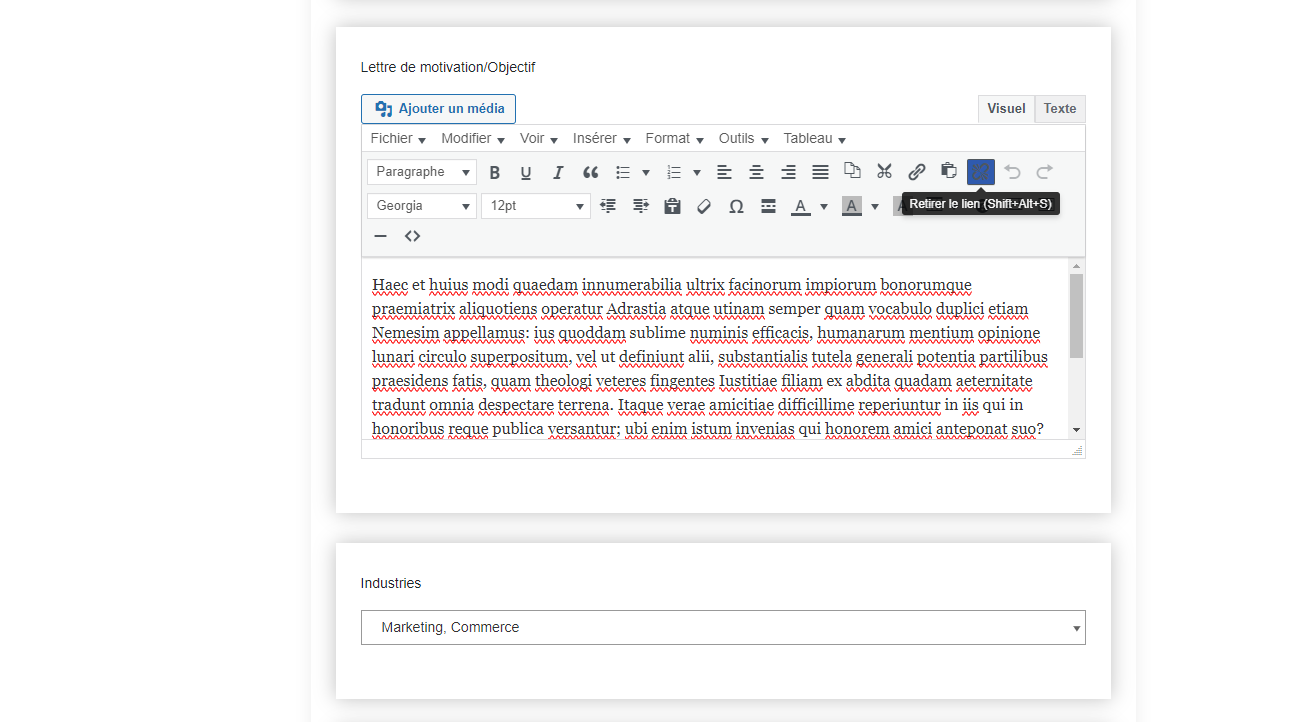Click the remove link icon

[x=980, y=172]
